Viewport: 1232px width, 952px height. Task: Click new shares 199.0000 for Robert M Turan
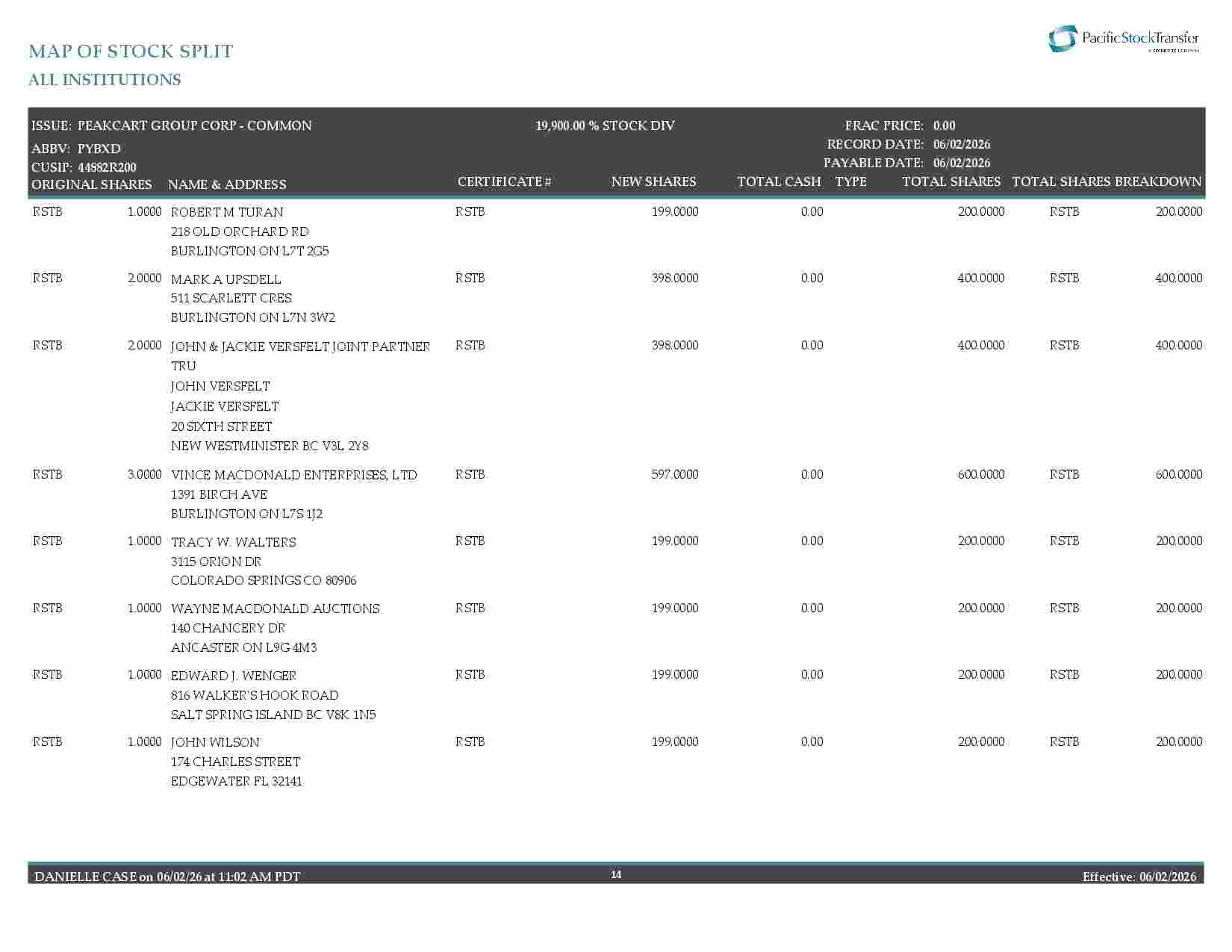click(x=675, y=211)
